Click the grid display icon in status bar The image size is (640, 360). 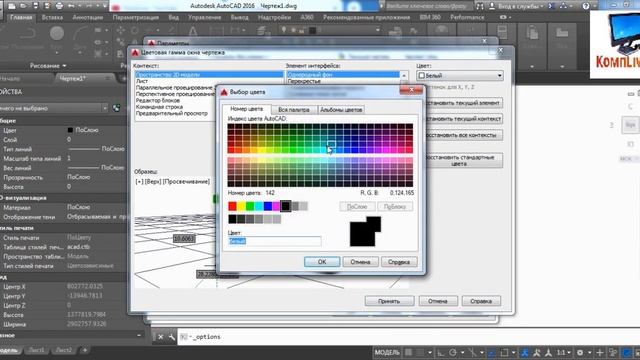(x=408, y=352)
